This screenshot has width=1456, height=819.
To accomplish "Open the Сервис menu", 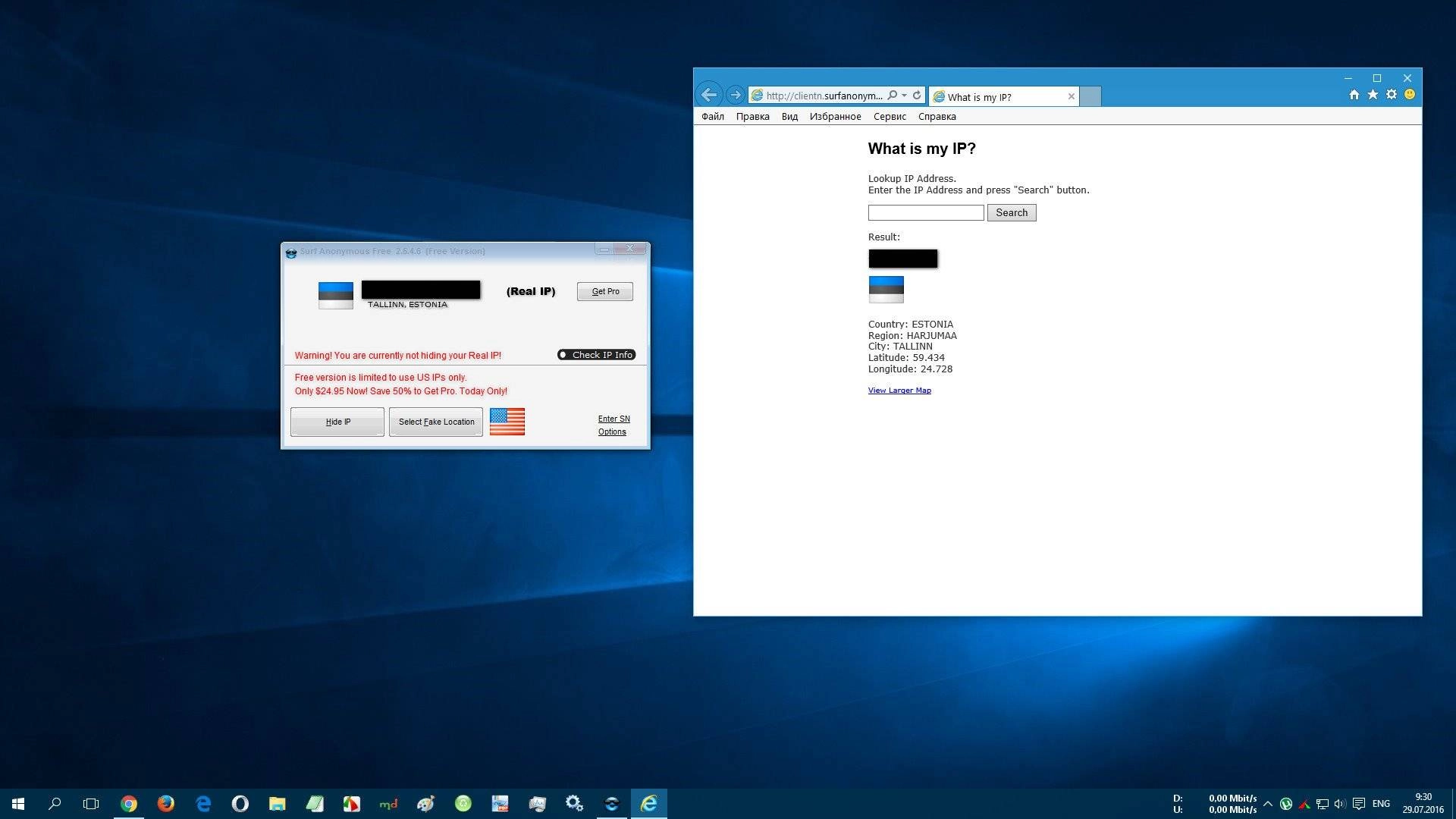I will click(890, 116).
